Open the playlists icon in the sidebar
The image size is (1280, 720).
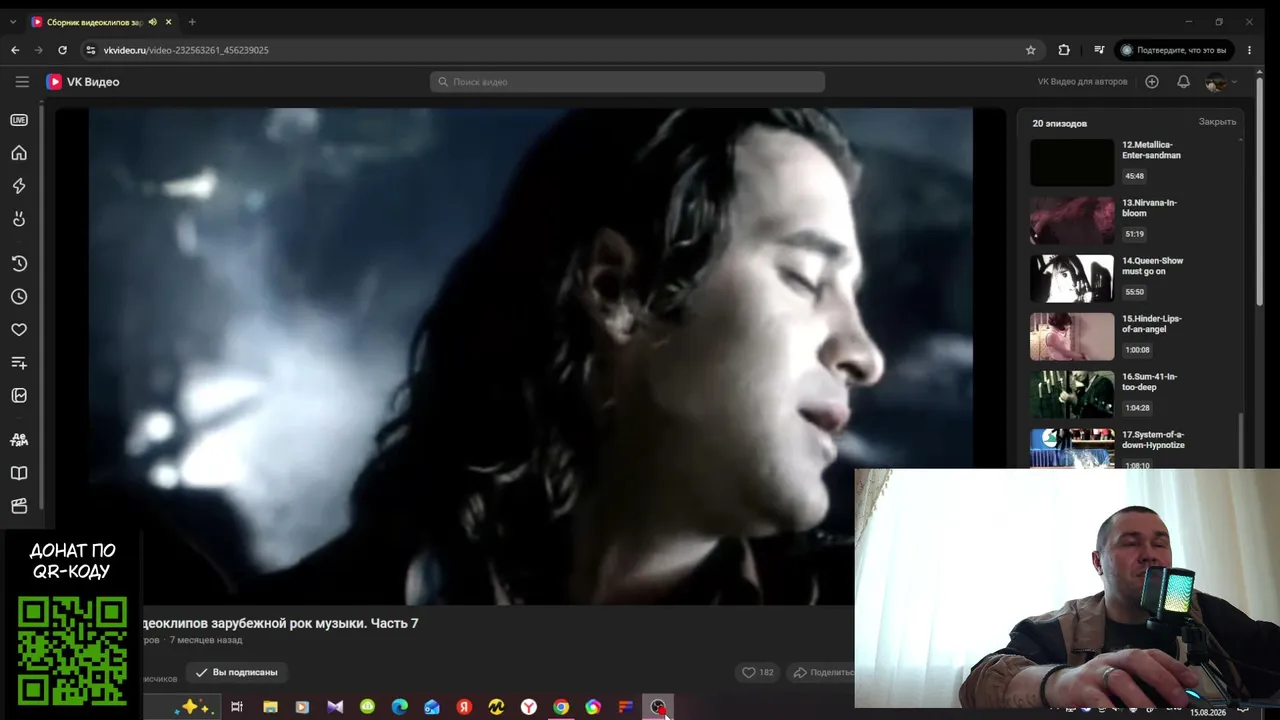pyautogui.click(x=19, y=363)
